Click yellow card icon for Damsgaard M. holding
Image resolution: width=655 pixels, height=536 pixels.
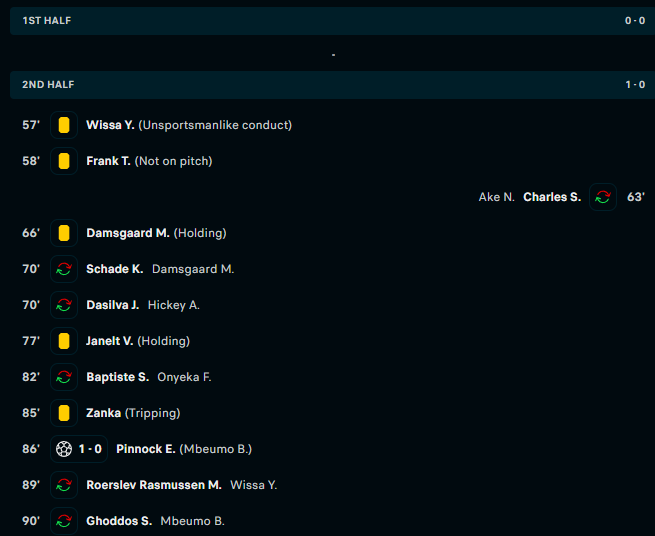(64, 233)
